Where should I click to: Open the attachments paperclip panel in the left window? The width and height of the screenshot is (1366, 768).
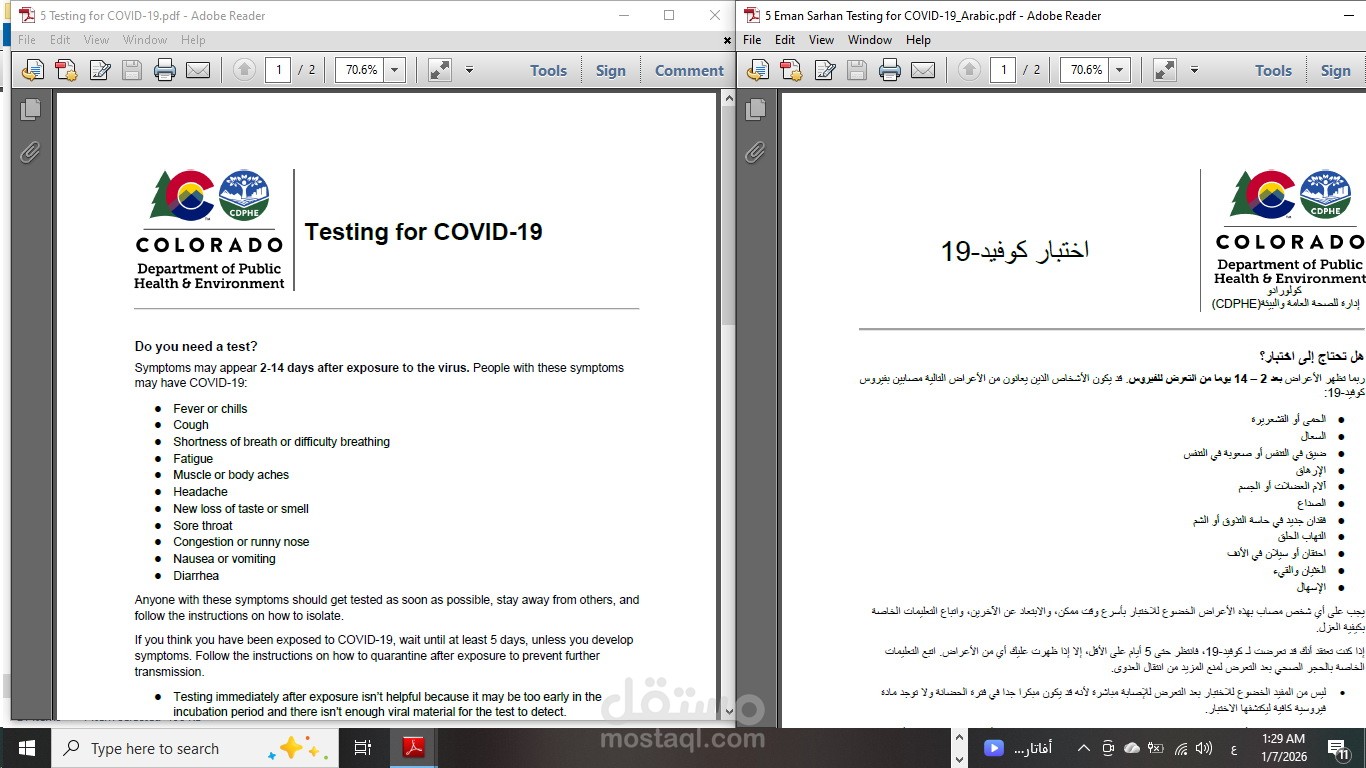[31, 152]
